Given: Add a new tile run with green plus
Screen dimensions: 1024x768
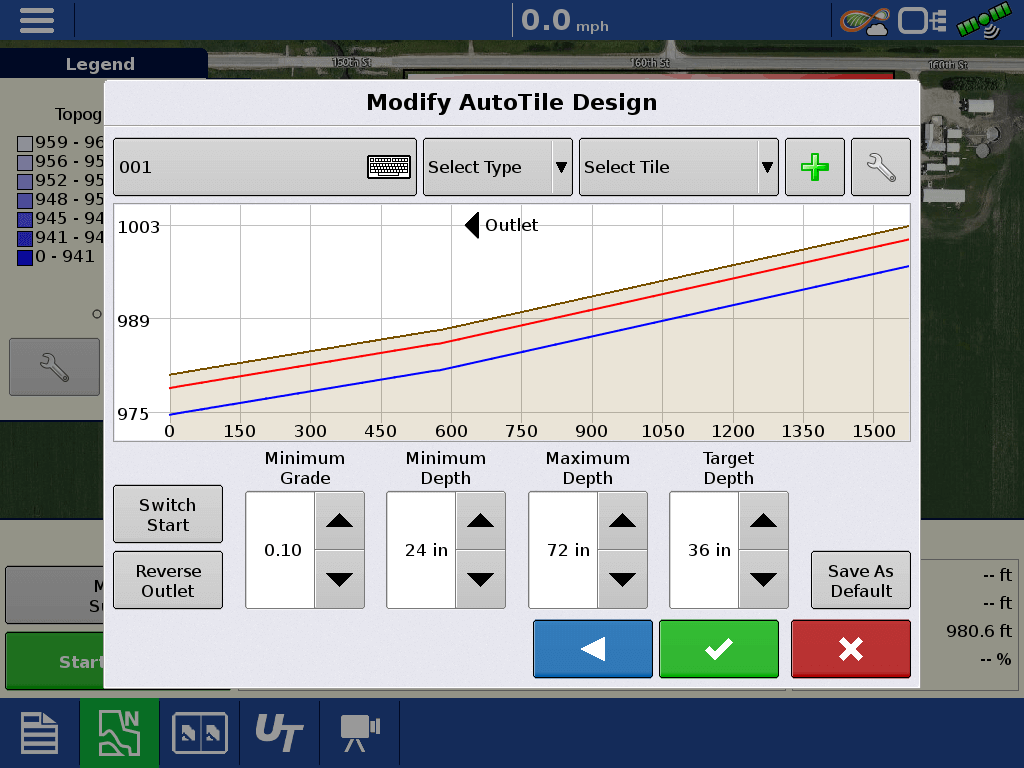Looking at the screenshot, I should (814, 166).
